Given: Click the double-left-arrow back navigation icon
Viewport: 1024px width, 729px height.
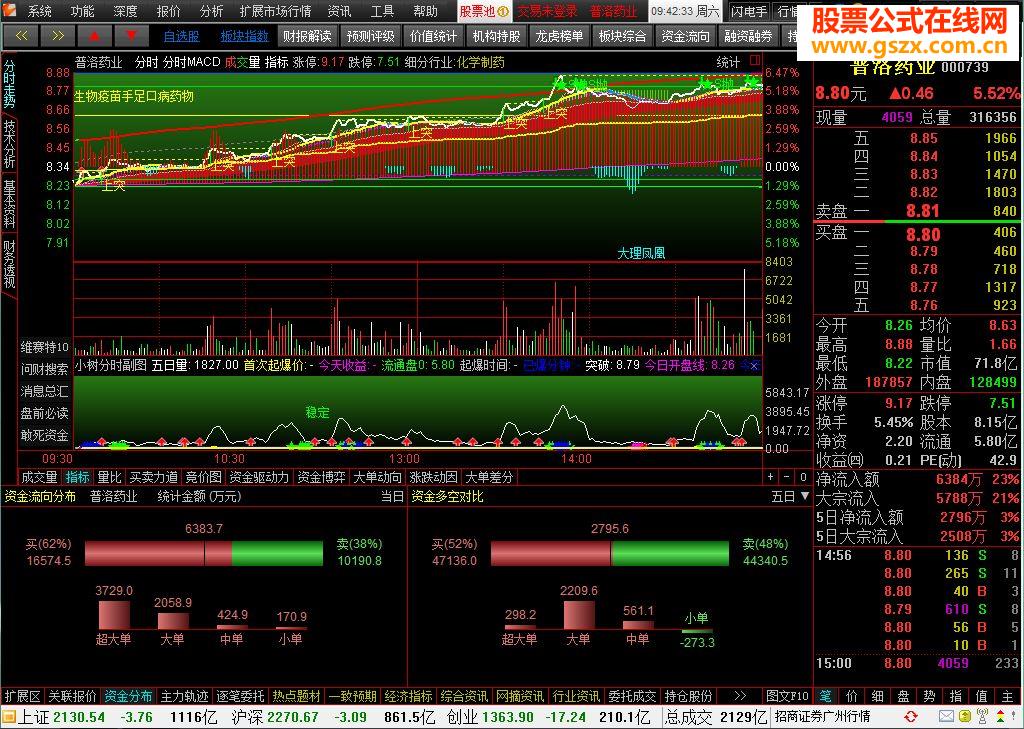Looking at the screenshot, I should coord(21,36).
